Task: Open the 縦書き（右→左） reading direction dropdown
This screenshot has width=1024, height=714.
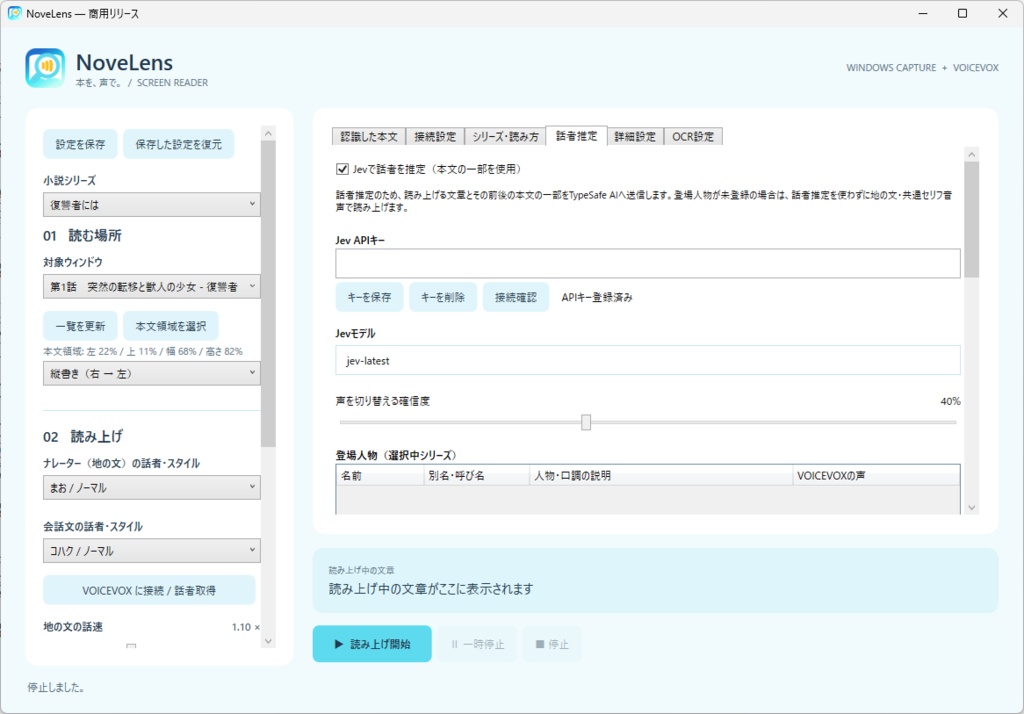Action: coord(152,373)
